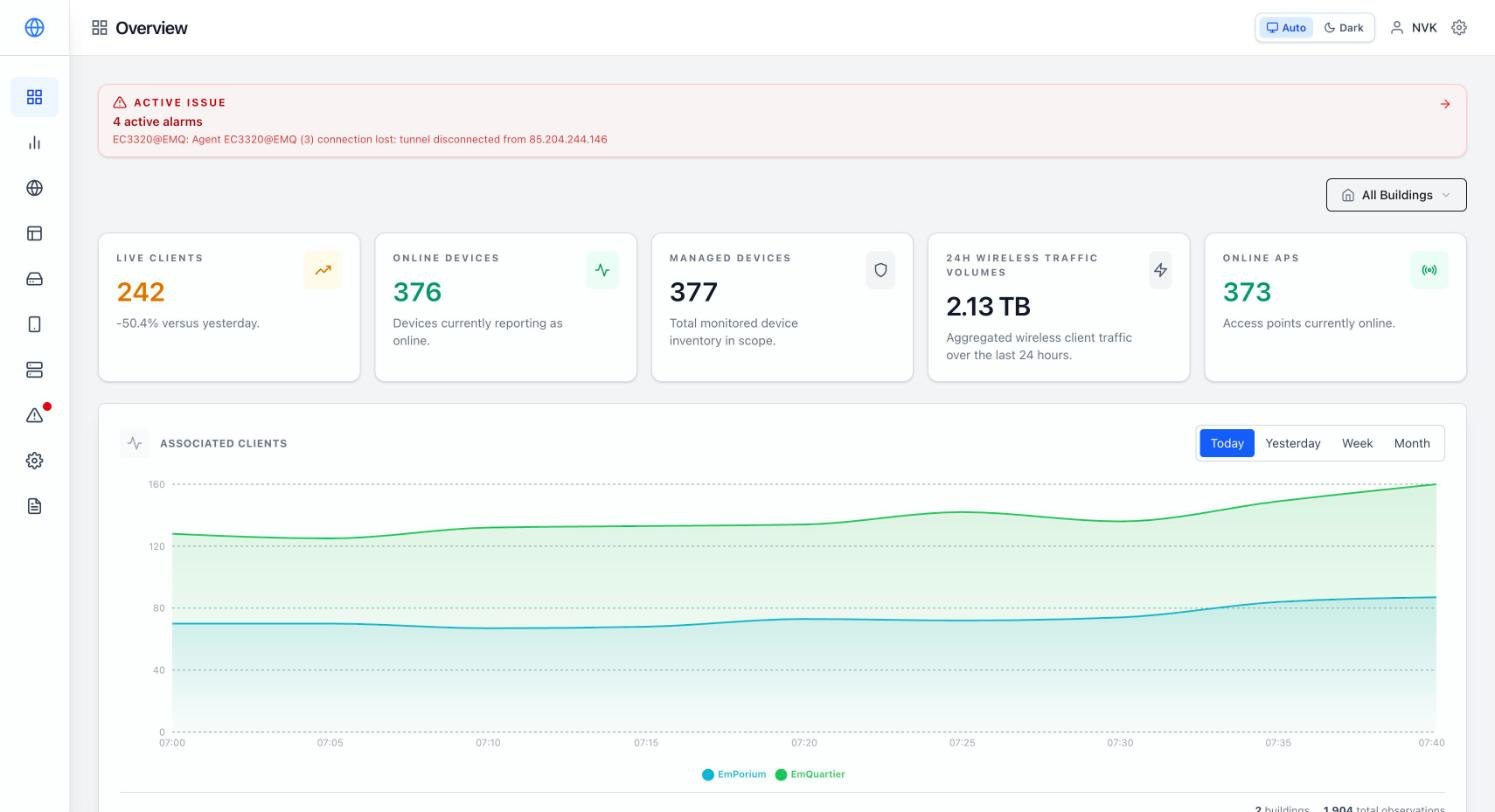
Task: Toggle EmPorium series in chart legend
Action: pyautogui.click(x=734, y=774)
